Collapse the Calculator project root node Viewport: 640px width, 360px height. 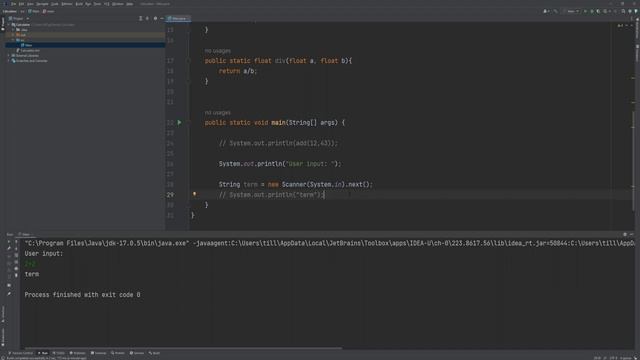pyautogui.click(x=9, y=25)
